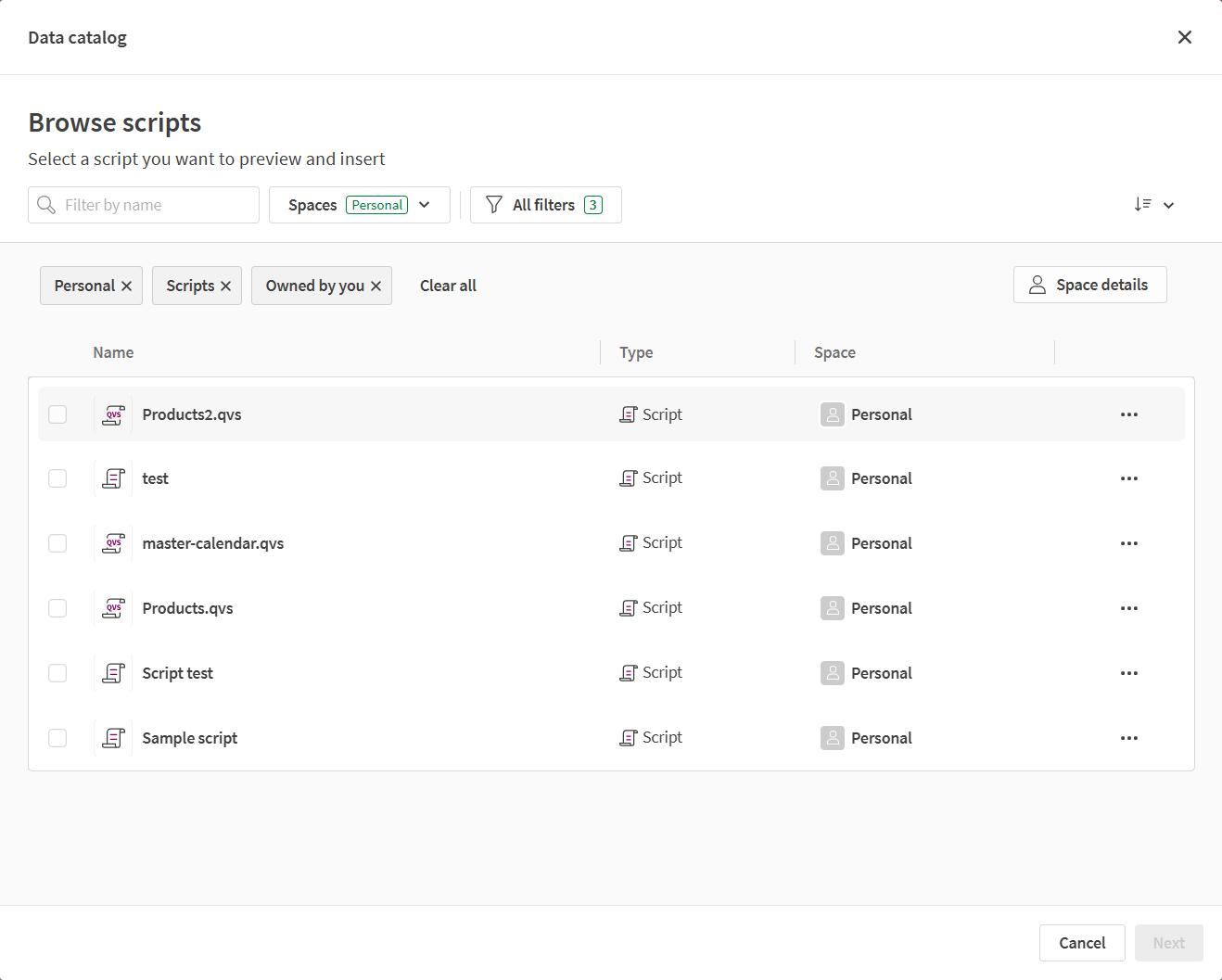
Task: Click the QVS file icon next to Products2.qvs
Action: pyautogui.click(x=113, y=414)
